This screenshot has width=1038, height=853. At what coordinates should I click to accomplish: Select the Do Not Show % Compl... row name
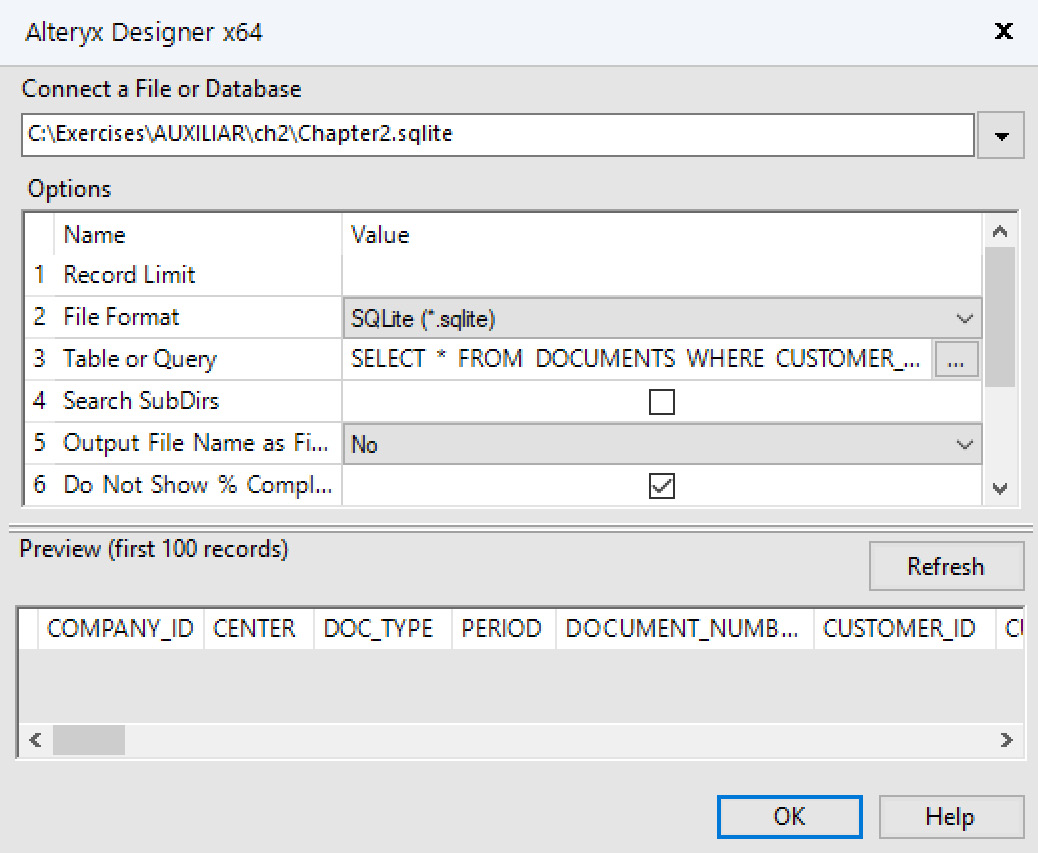[x=198, y=484]
